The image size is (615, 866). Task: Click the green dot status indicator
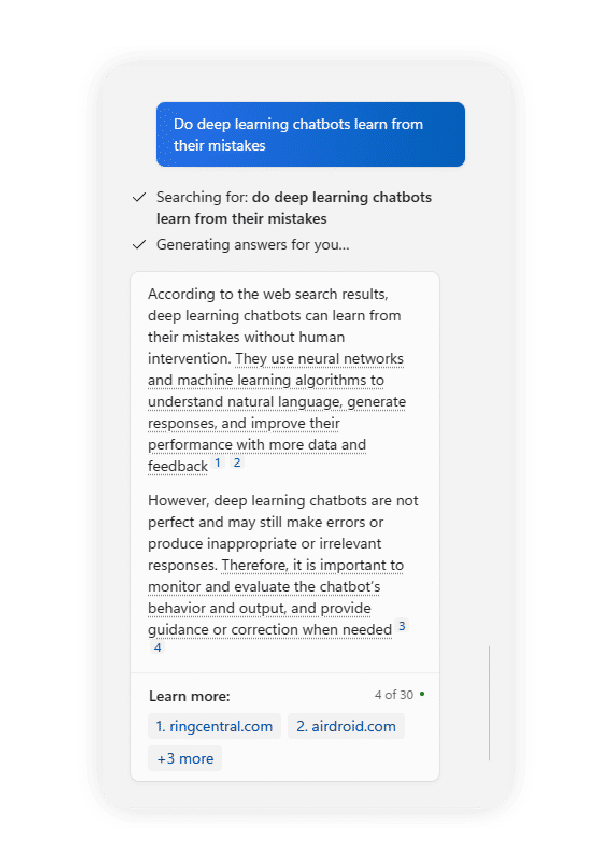point(422,694)
